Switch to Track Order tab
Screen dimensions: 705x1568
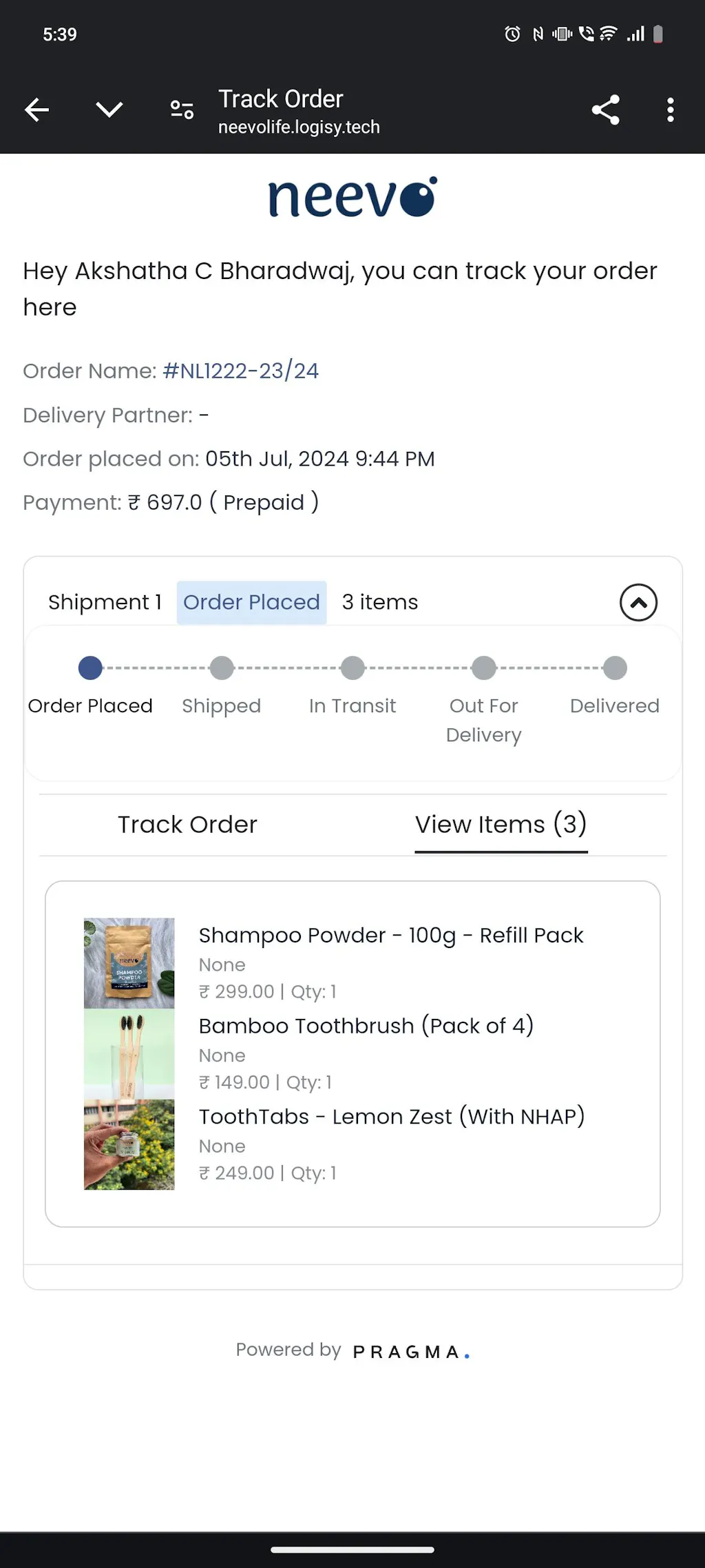pos(187,825)
